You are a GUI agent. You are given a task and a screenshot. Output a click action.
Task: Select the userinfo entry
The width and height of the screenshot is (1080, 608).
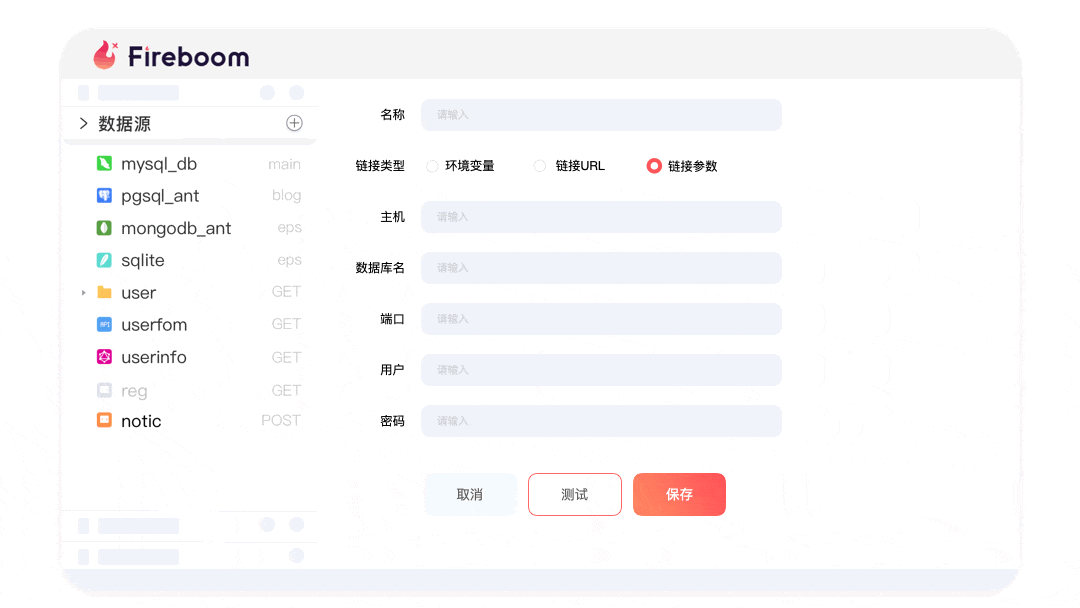tap(154, 357)
